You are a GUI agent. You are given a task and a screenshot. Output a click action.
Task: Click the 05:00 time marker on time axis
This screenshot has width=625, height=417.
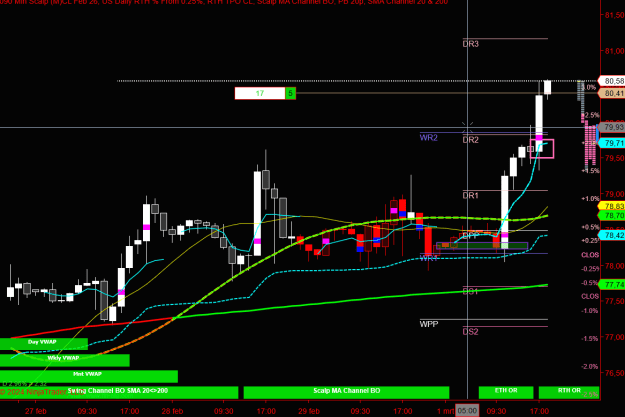[467, 411]
